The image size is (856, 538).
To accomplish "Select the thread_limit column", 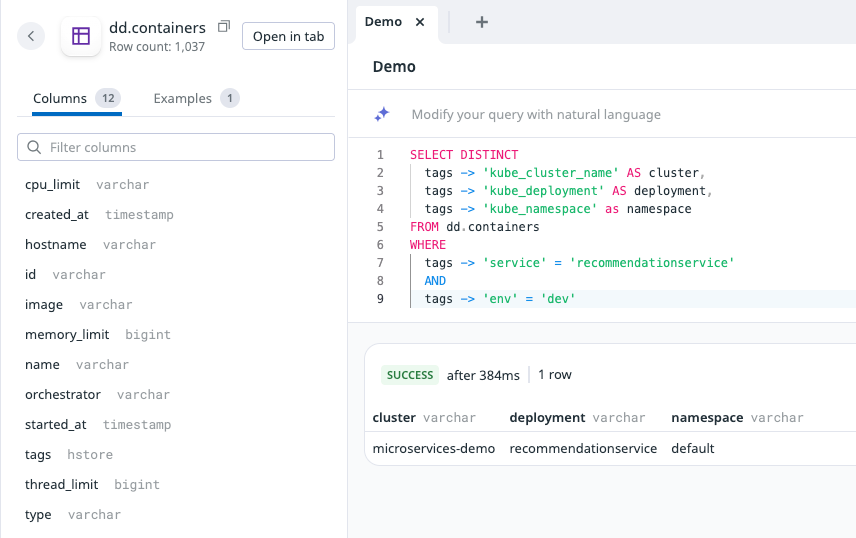I will pyautogui.click(x=62, y=485).
